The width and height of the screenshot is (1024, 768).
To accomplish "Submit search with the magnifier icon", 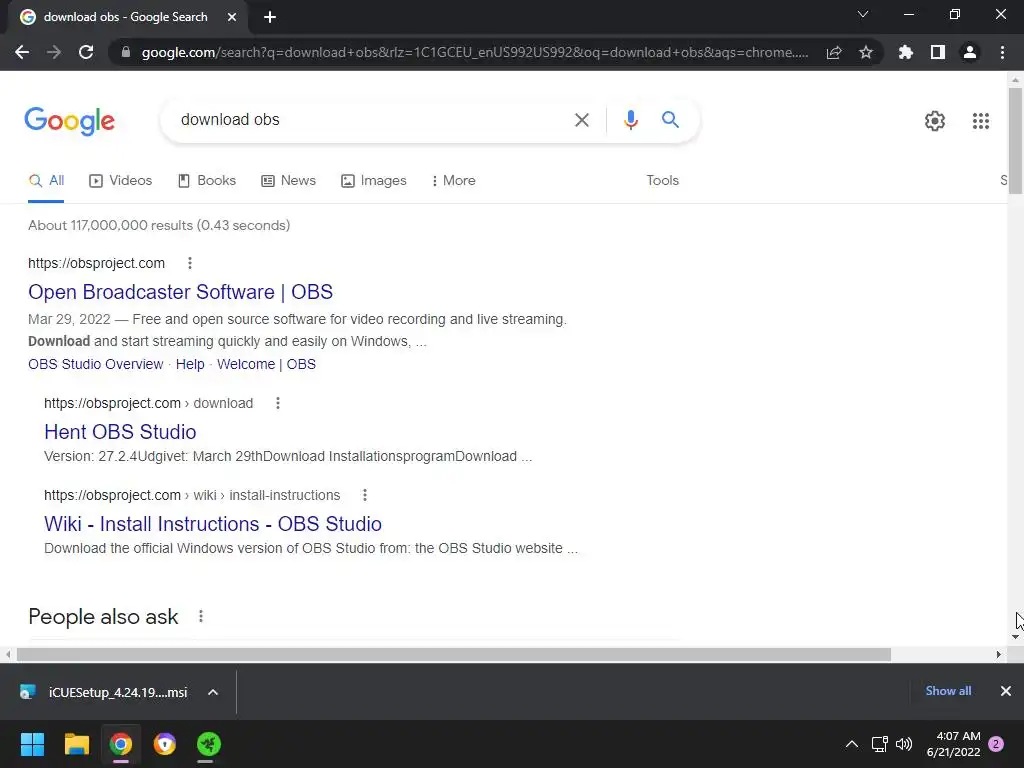I will pyautogui.click(x=670, y=120).
